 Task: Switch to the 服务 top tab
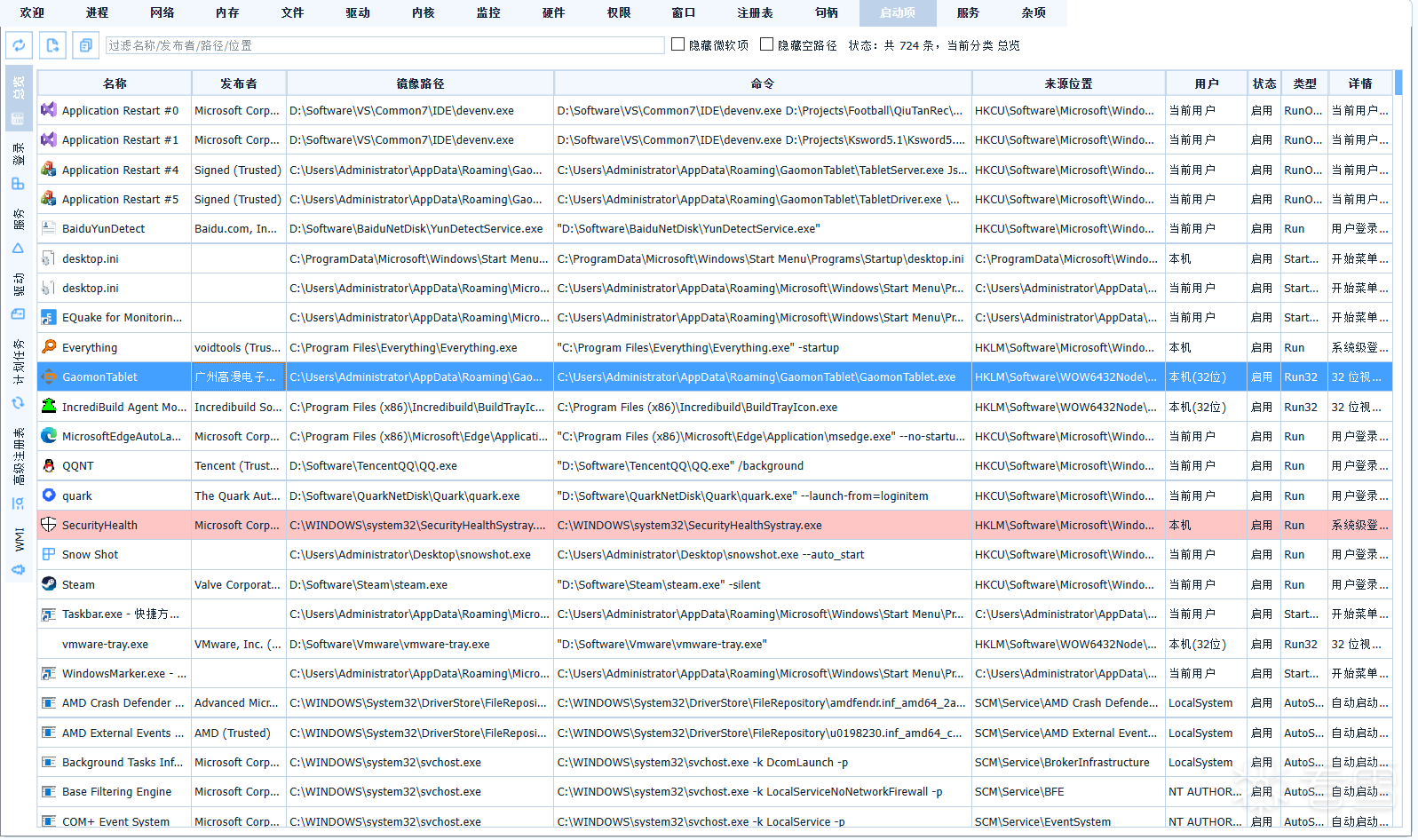[x=968, y=12]
